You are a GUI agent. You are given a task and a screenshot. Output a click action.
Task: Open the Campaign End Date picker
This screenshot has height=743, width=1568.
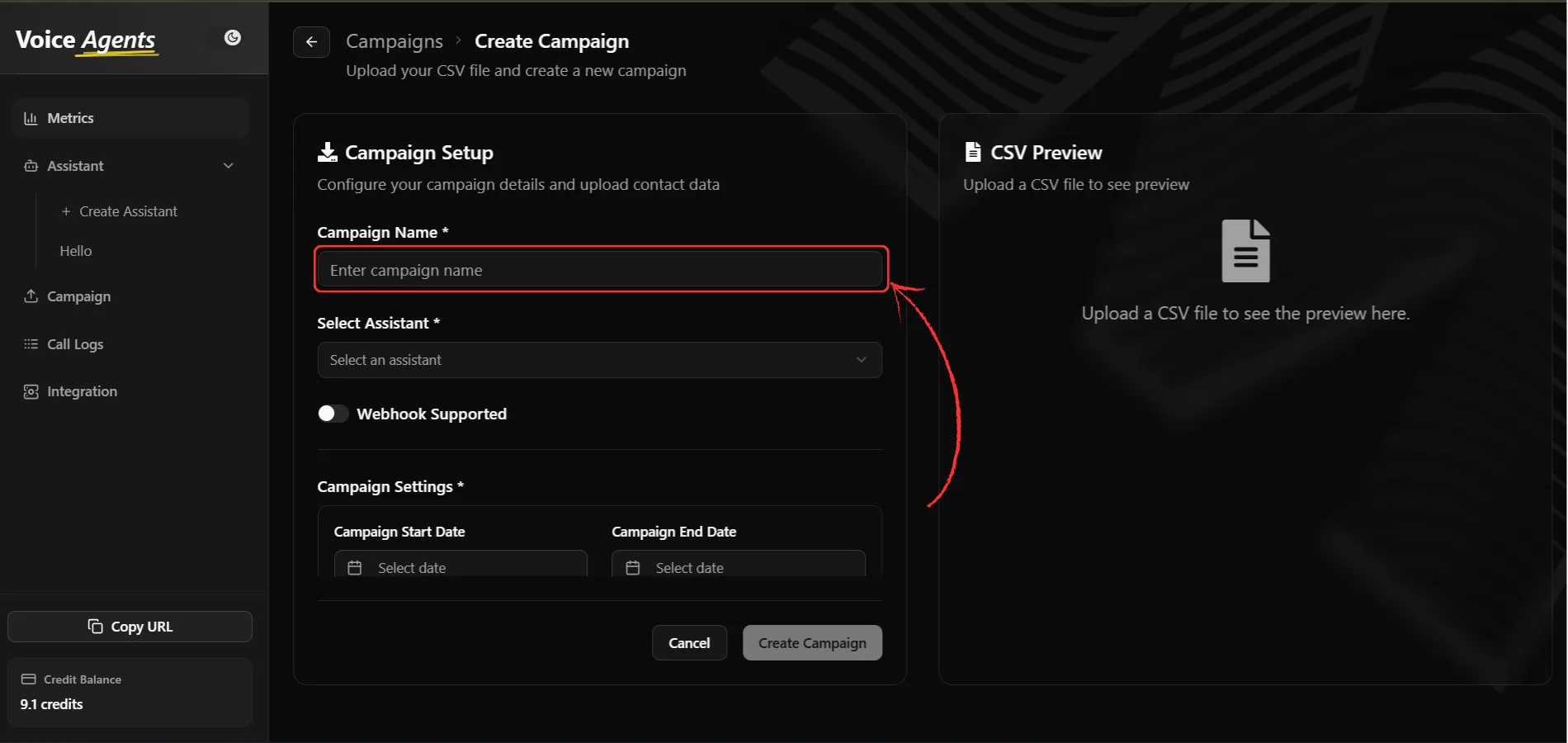pos(739,564)
